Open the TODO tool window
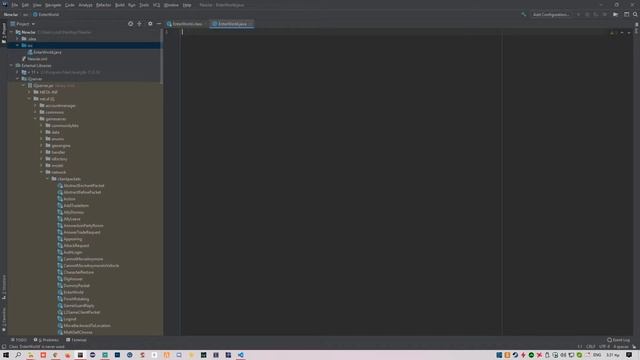Screen dimensions: 640x360 click(x=19, y=340)
